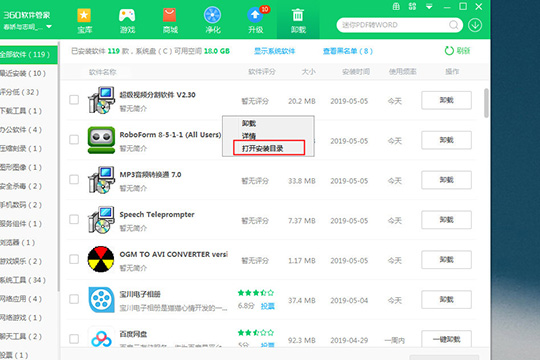Open the 显示系统软件 link

(274, 51)
